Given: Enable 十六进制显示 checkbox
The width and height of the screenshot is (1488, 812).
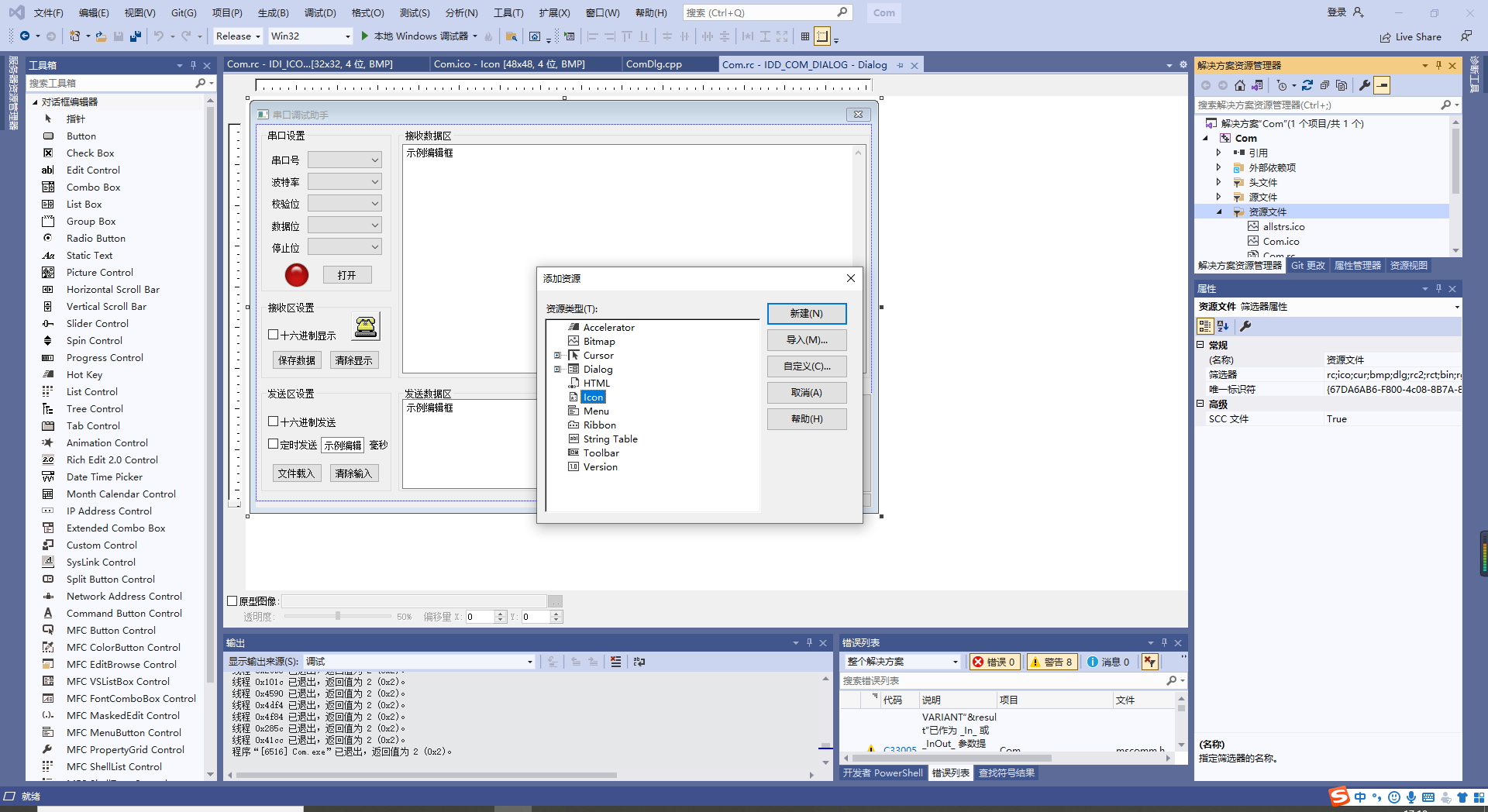Looking at the screenshot, I should [272, 335].
